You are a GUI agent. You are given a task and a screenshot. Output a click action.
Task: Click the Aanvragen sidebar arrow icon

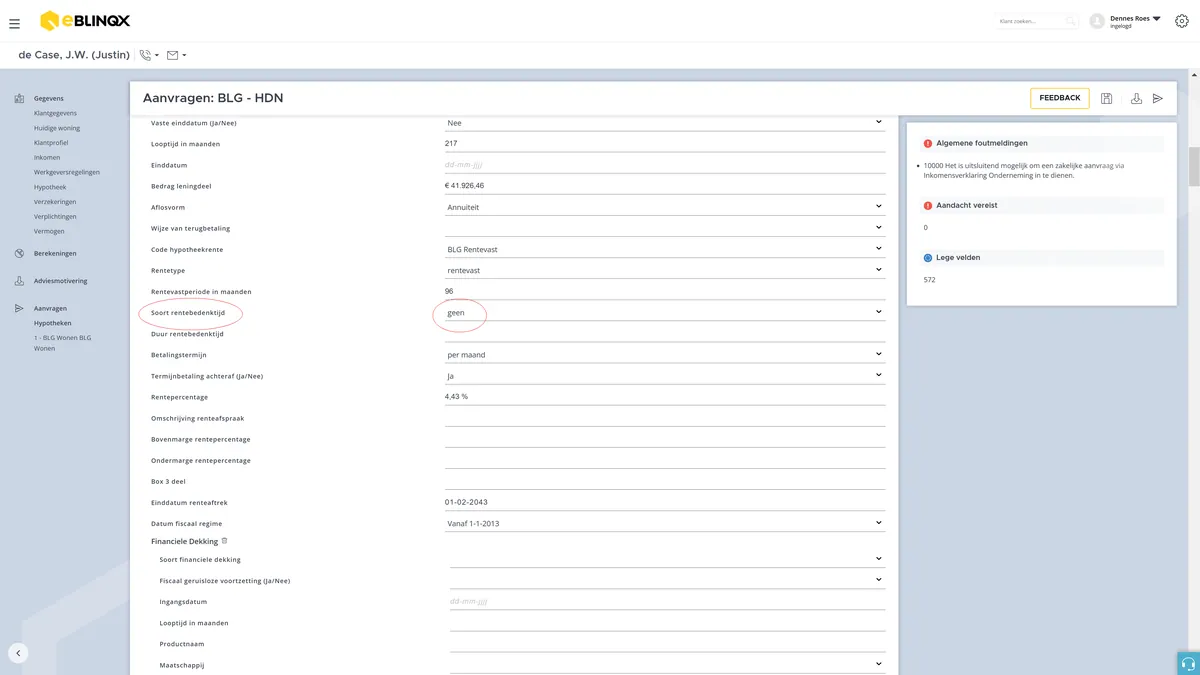click(x=20, y=309)
